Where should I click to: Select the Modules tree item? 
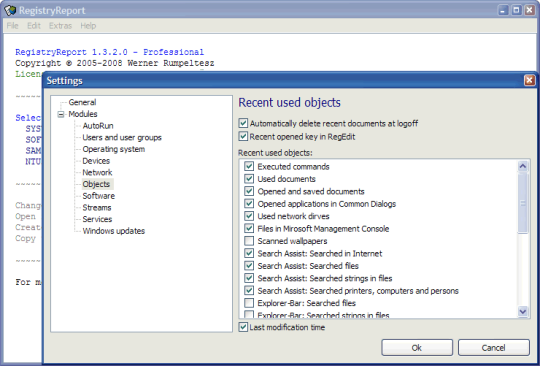pos(83,114)
